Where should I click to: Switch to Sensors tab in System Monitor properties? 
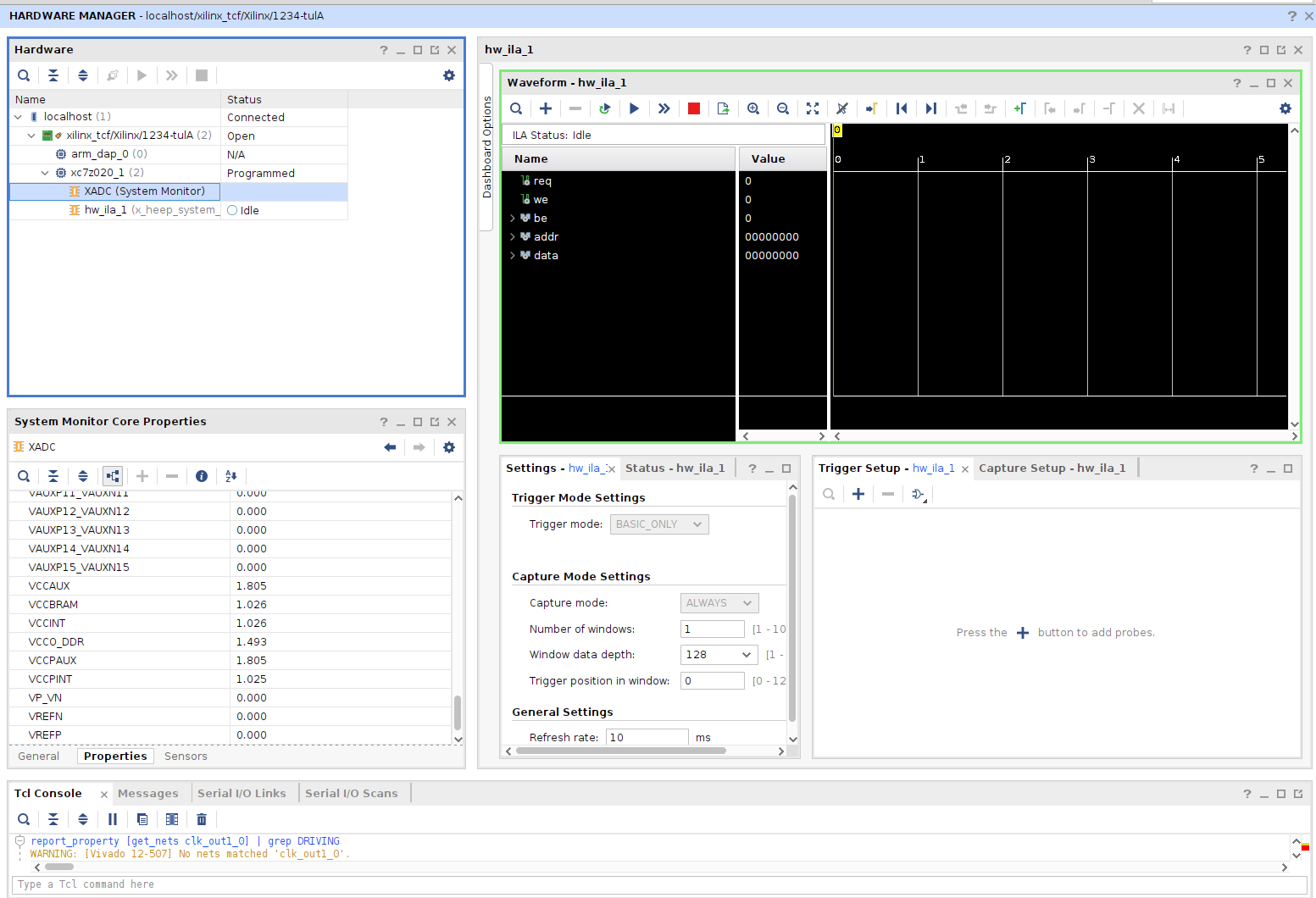coord(186,757)
